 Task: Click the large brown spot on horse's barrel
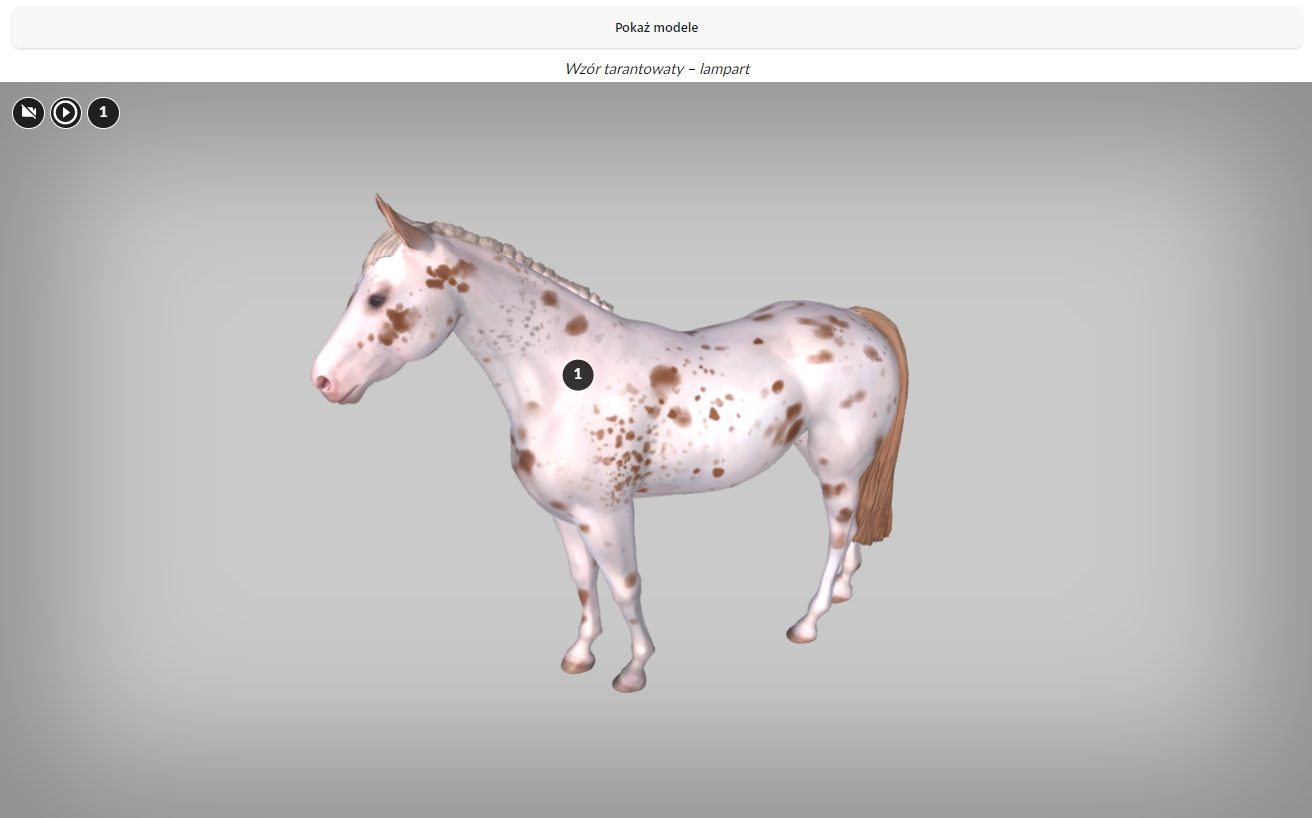point(664,377)
